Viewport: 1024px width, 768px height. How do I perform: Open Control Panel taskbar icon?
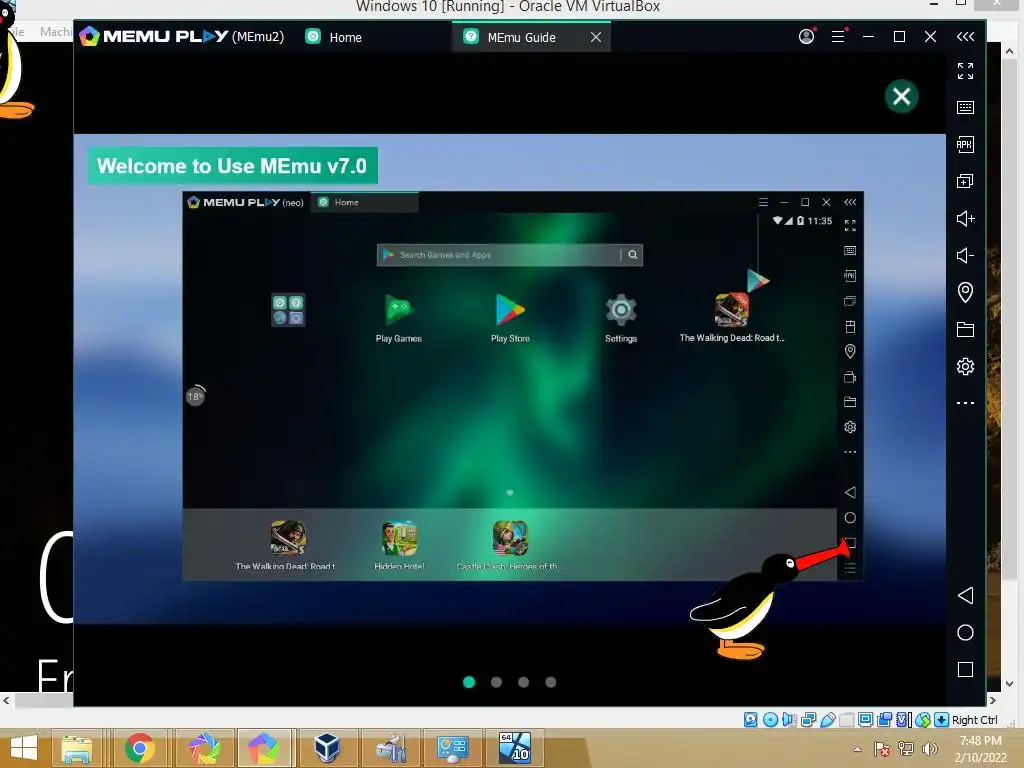[453, 748]
